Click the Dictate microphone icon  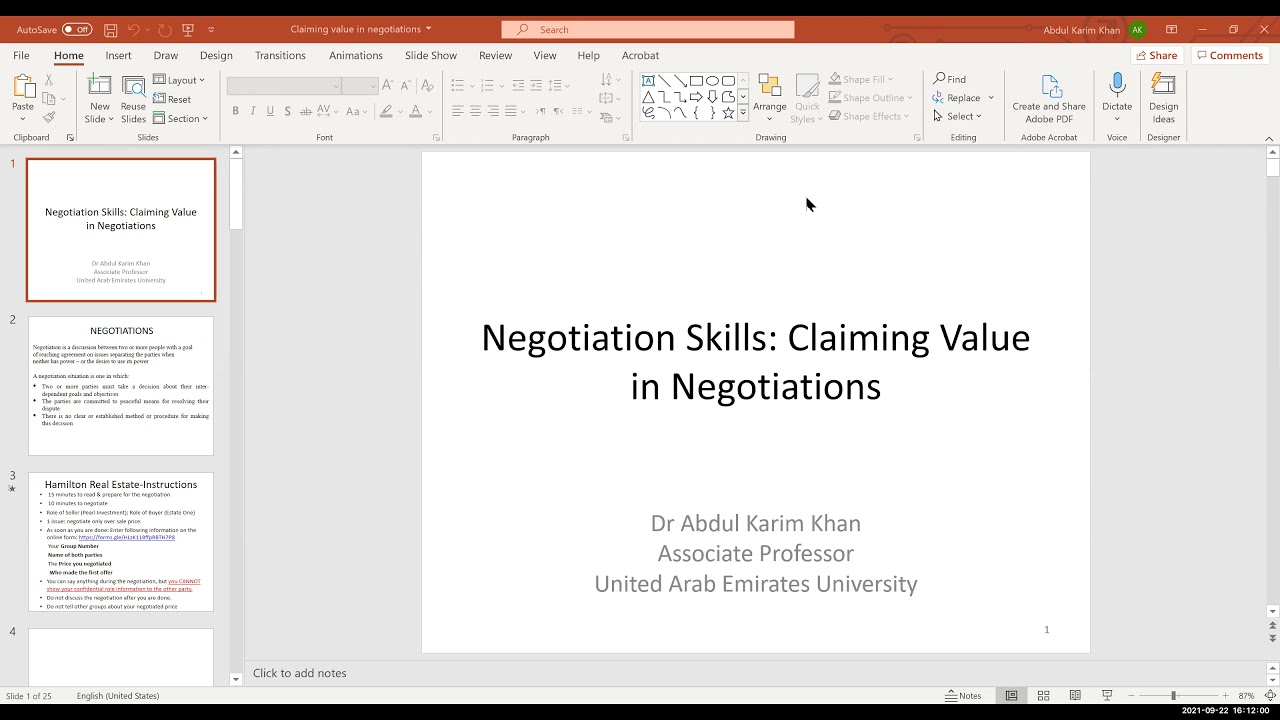(x=1117, y=85)
